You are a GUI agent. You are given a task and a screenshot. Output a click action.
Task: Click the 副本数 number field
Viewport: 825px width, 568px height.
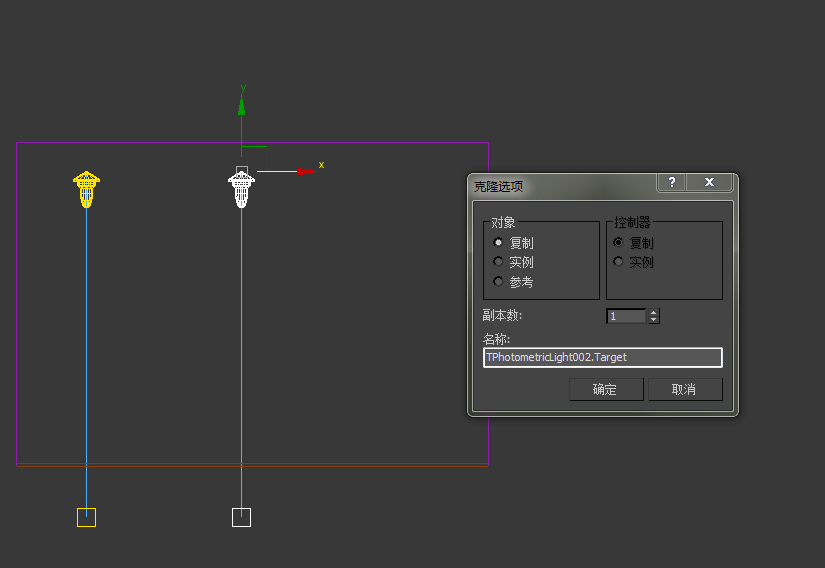[626, 316]
